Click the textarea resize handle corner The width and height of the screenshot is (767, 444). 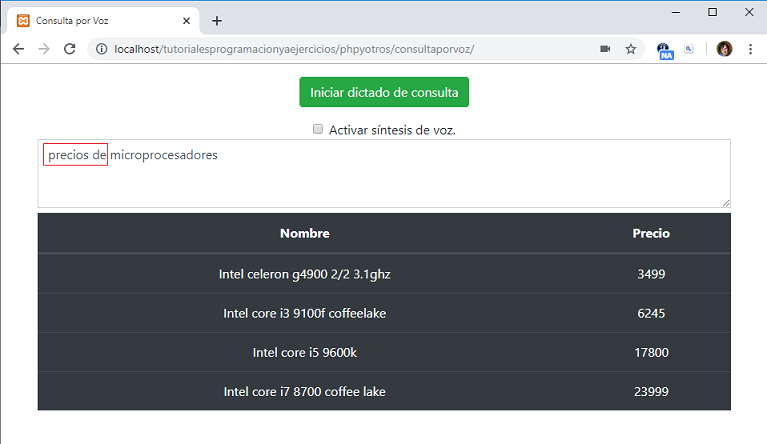726,203
